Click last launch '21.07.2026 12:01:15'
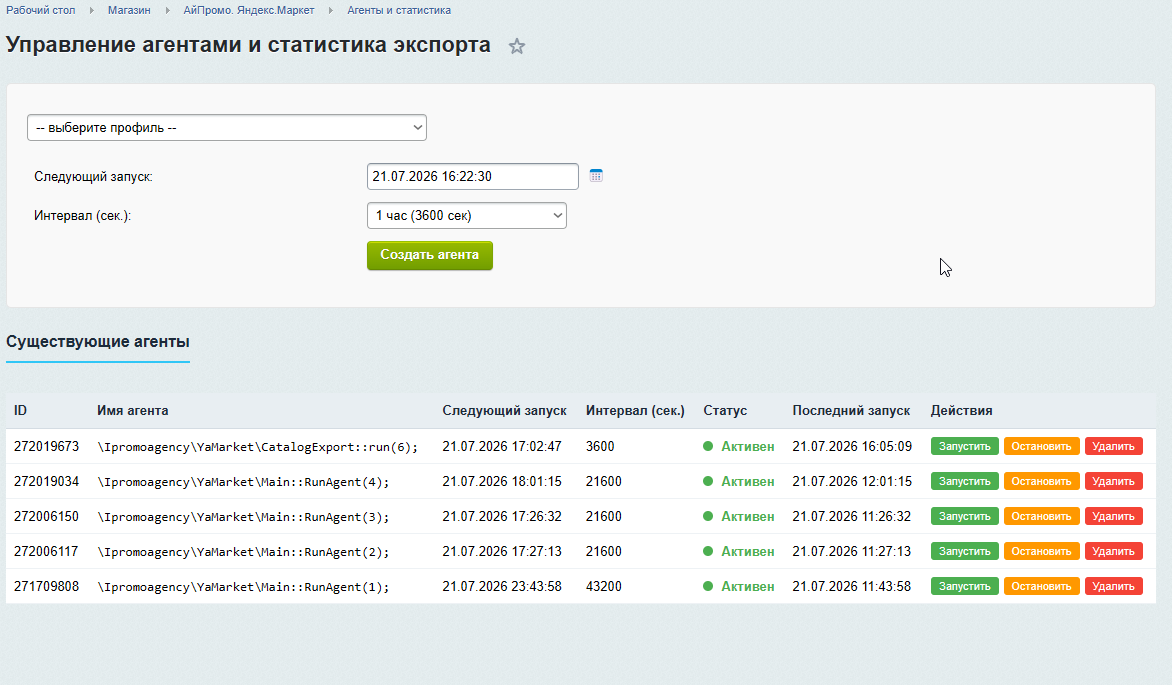 pyautogui.click(x=852, y=482)
